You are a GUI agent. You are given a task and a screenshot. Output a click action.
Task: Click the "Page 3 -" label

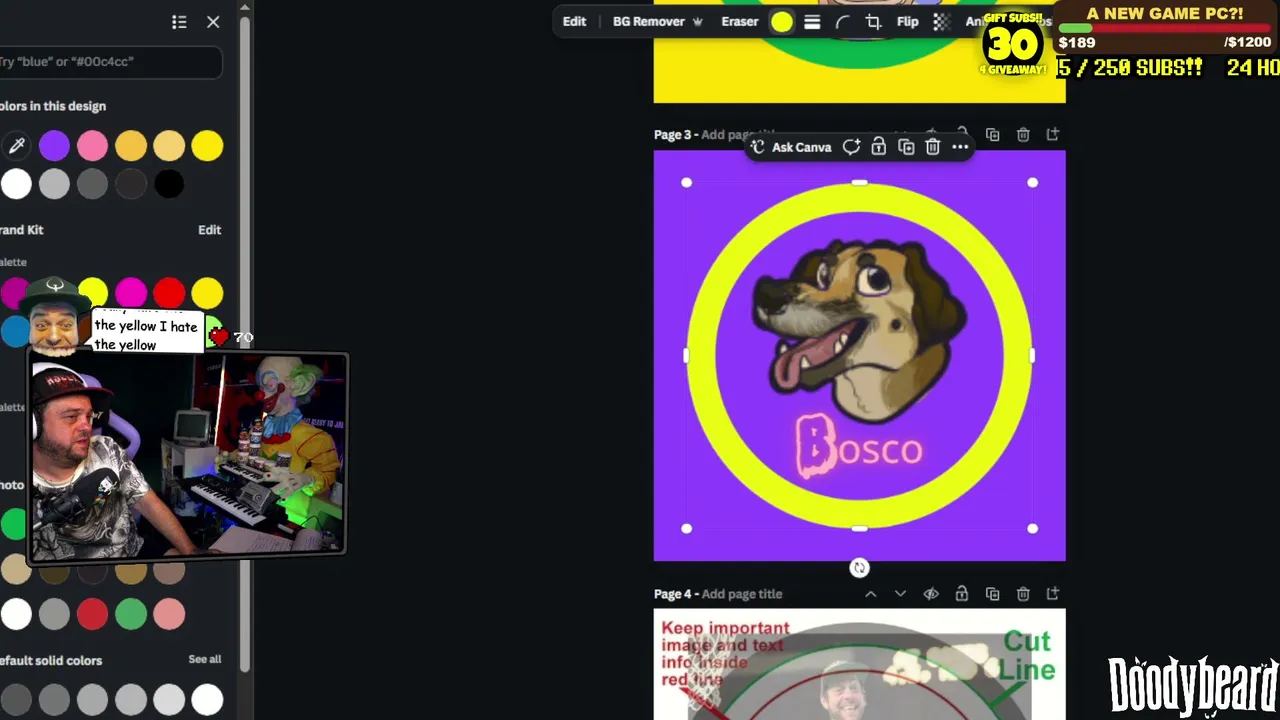(x=675, y=134)
